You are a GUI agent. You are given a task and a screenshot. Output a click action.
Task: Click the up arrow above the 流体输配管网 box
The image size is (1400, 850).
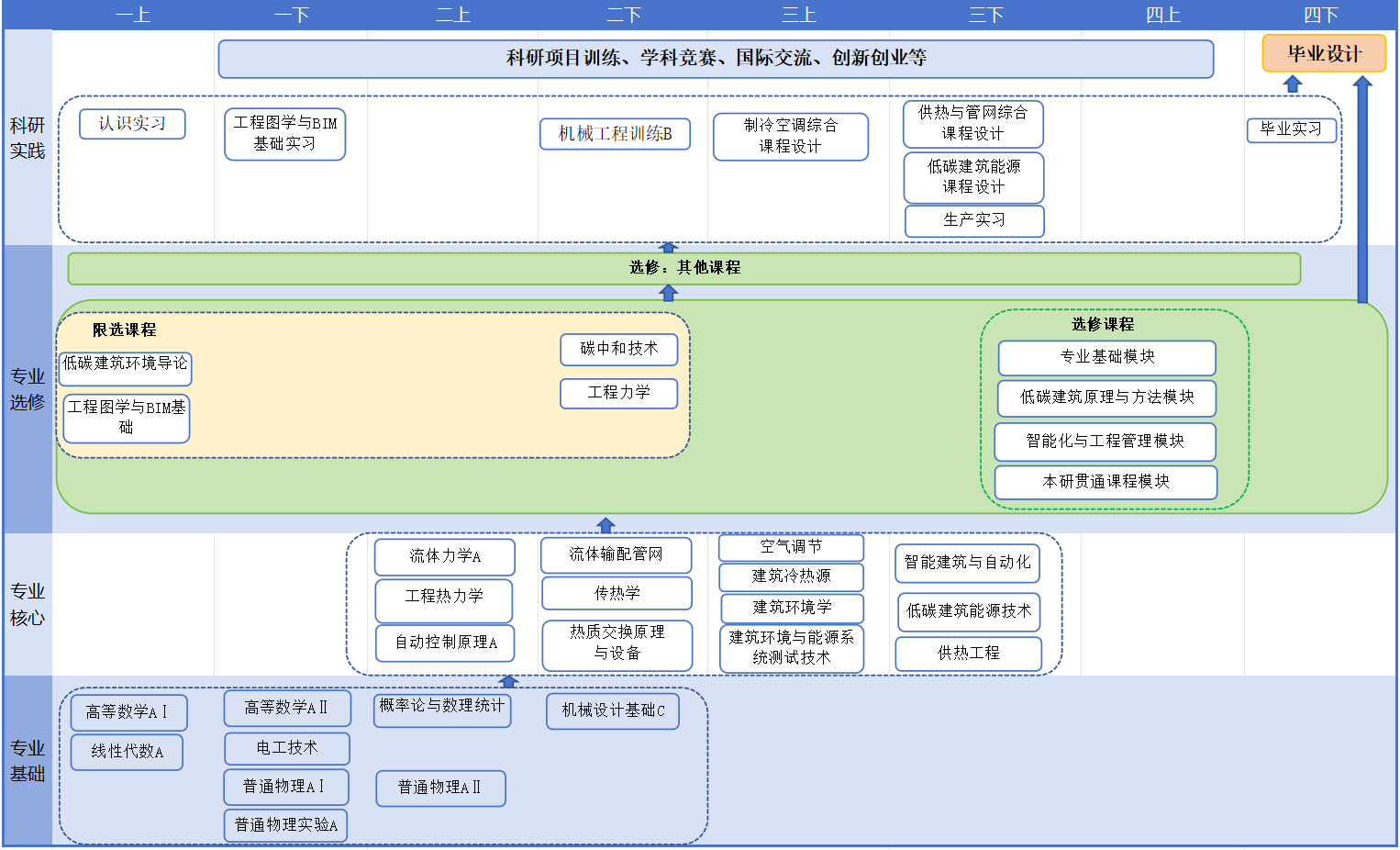pos(606,525)
